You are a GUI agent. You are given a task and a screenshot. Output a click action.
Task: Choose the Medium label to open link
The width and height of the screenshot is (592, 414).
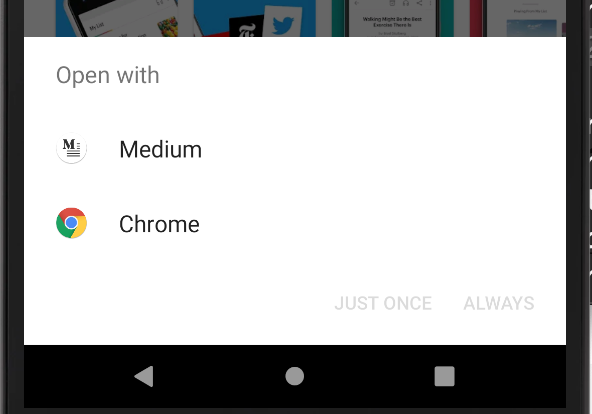pos(160,149)
